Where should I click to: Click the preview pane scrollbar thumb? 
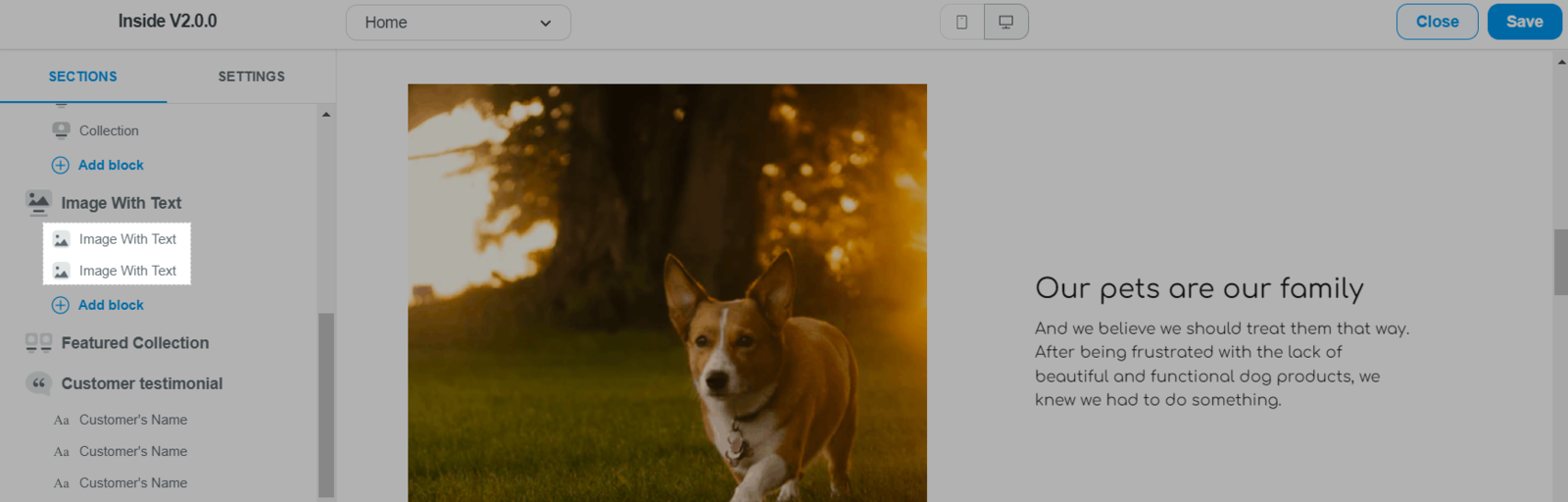pyautogui.click(x=1560, y=262)
